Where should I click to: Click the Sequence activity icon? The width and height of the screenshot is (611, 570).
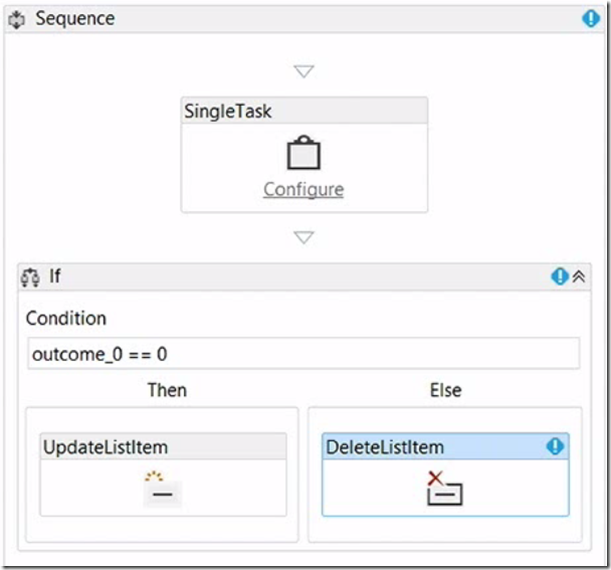[x=17, y=19]
